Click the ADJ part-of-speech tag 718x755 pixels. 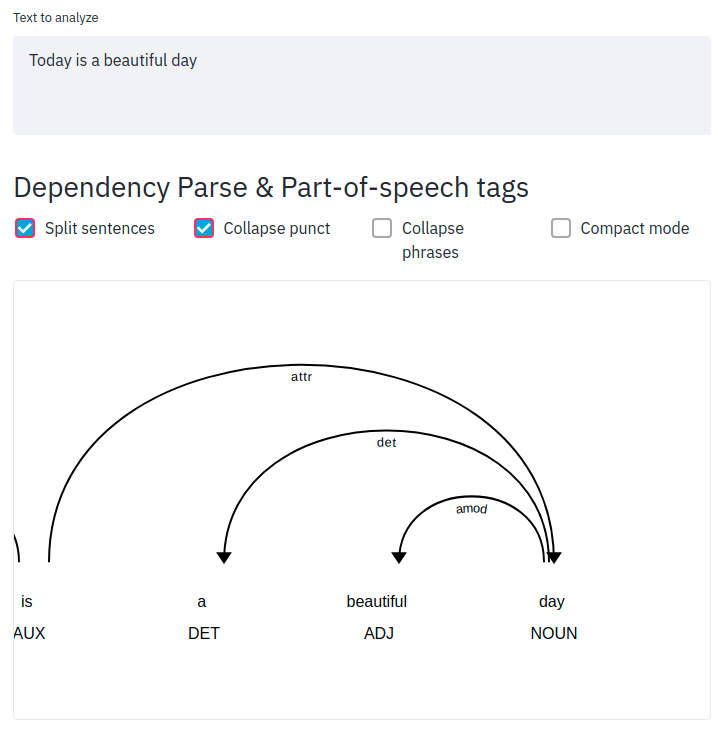(x=379, y=633)
